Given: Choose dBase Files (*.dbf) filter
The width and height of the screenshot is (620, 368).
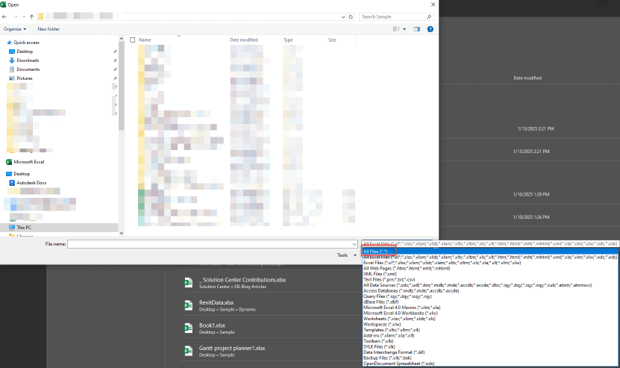Looking at the screenshot, I should coord(490,302).
